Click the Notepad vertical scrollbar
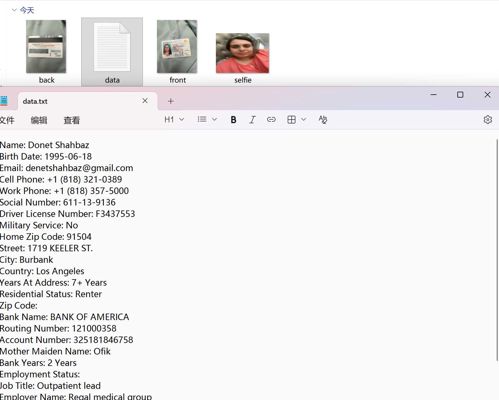 (496, 250)
